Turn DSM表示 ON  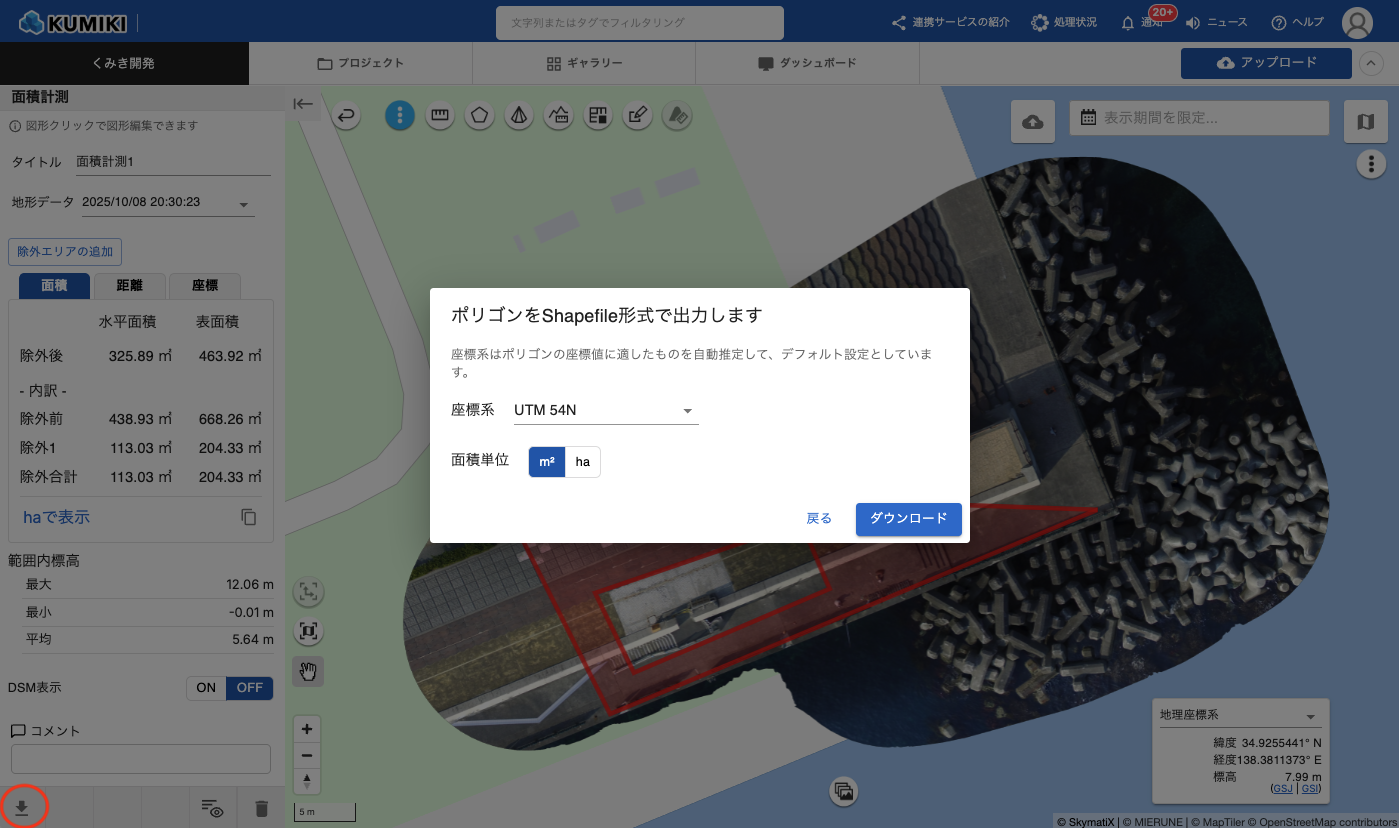pos(206,688)
